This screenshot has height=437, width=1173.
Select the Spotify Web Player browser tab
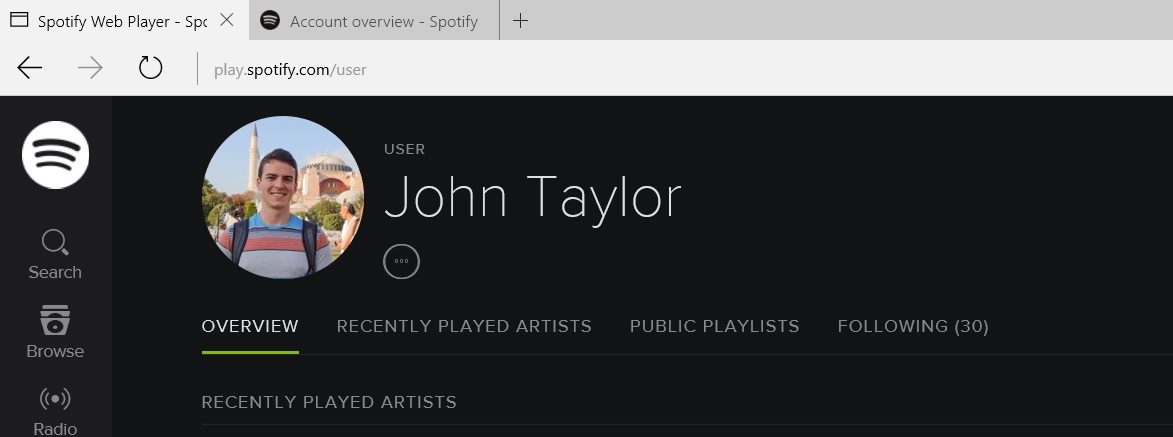(124, 20)
